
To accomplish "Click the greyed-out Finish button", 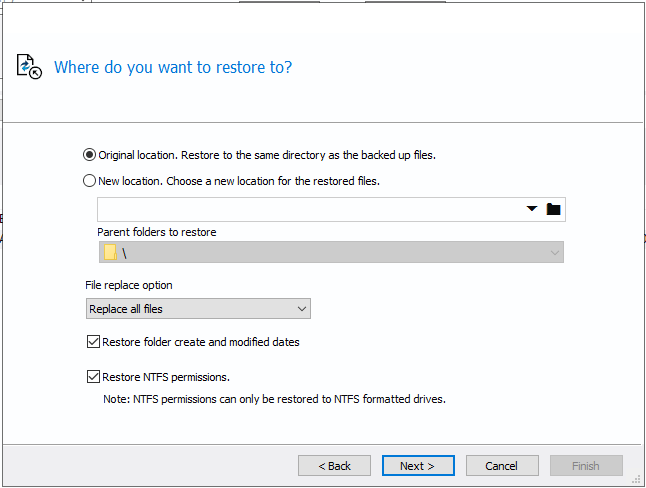I will [586, 466].
